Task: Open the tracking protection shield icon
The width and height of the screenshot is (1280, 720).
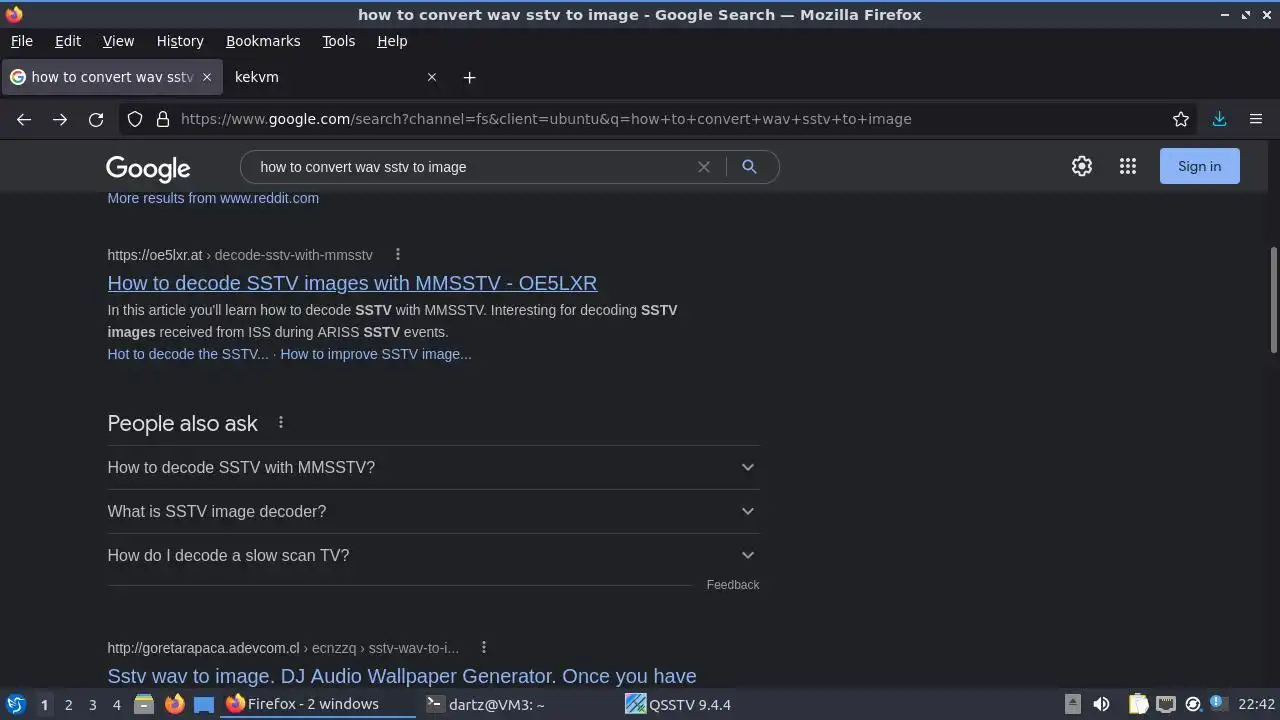Action: (135, 119)
